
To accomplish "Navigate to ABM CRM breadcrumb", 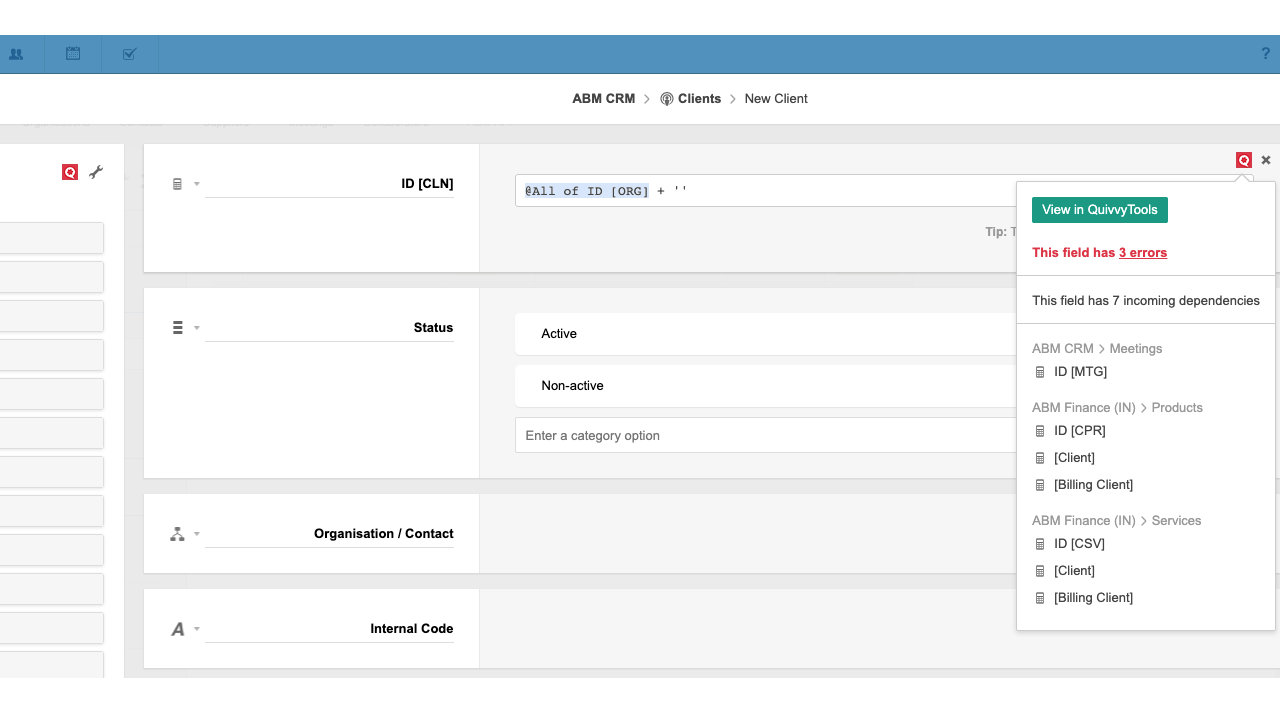I will [x=603, y=99].
